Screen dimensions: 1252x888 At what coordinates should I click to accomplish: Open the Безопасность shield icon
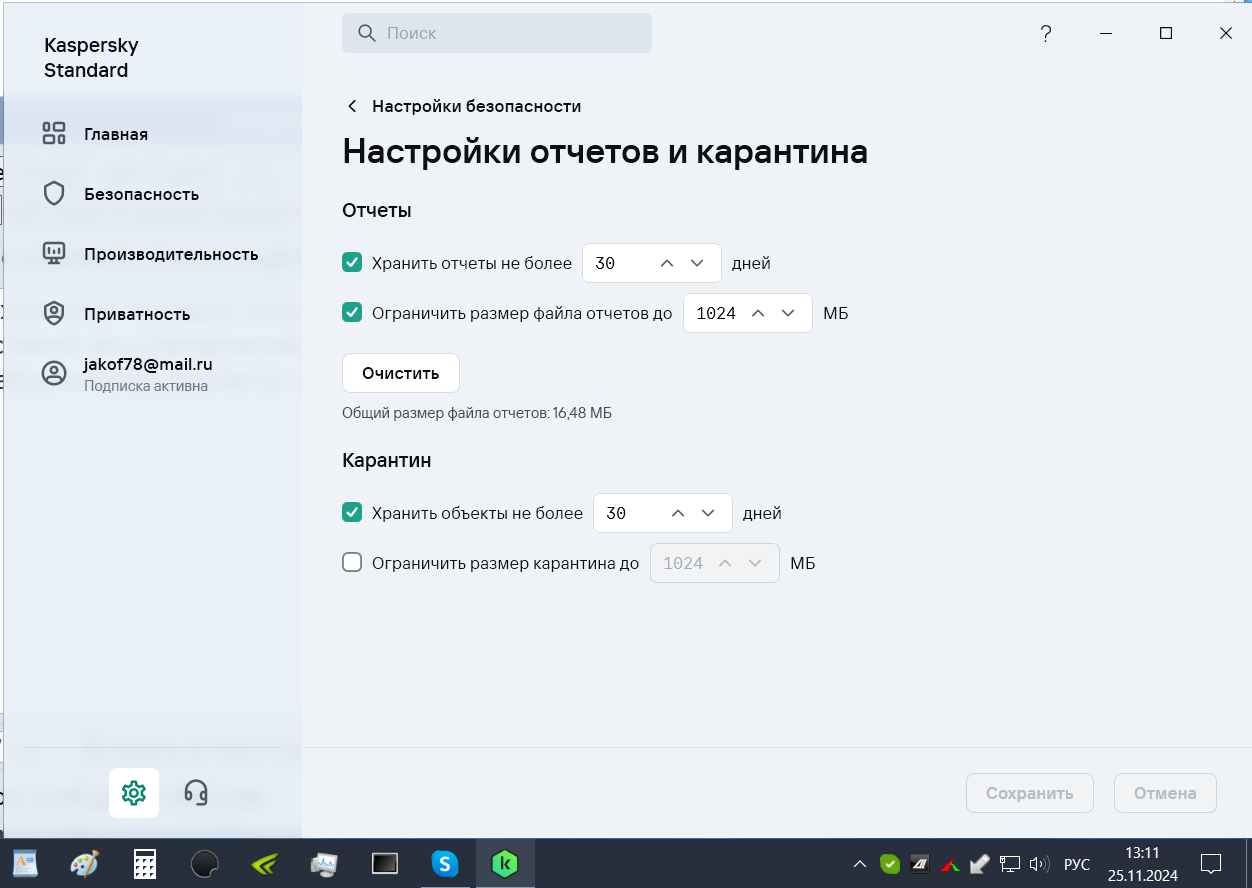54,194
